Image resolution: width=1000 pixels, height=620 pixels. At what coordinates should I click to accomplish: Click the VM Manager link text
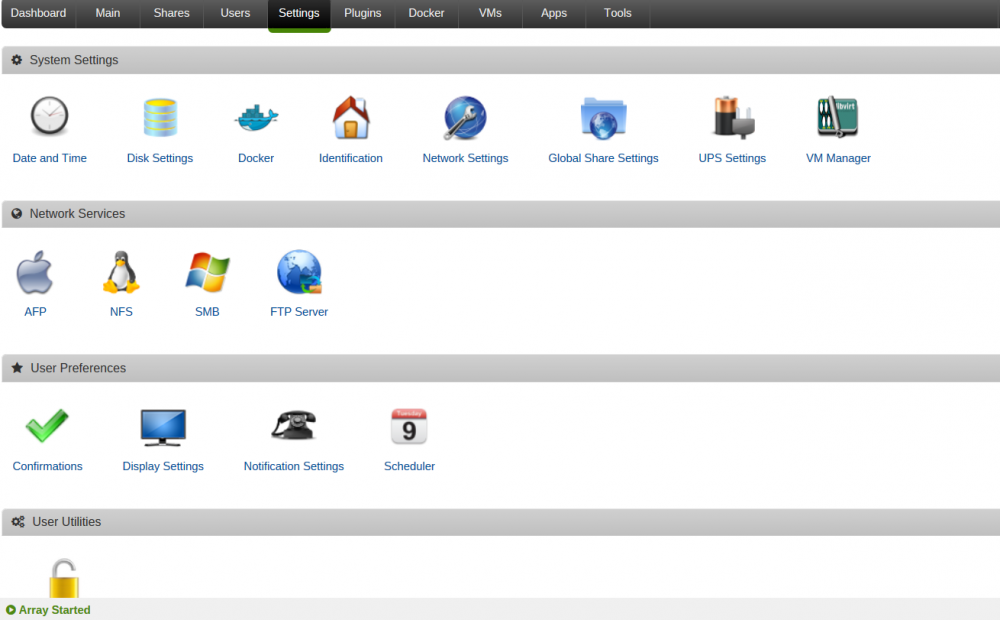(x=838, y=158)
